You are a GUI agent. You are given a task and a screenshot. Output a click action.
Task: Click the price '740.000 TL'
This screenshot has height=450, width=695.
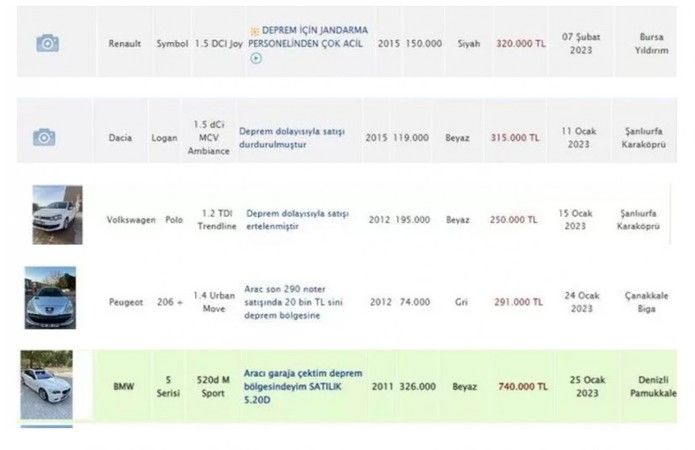(523, 387)
